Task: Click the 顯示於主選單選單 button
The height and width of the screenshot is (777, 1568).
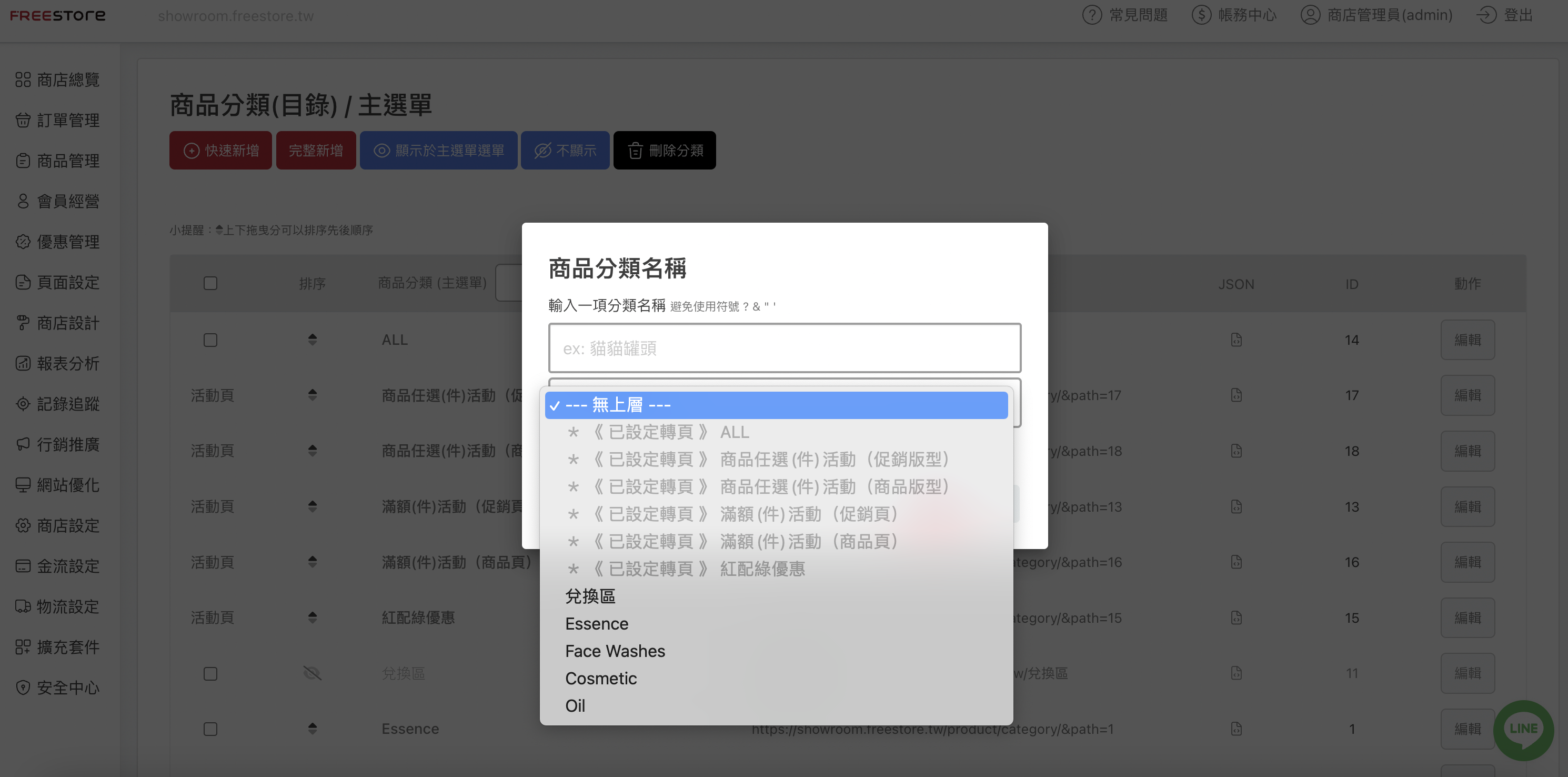Action: pyautogui.click(x=438, y=151)
